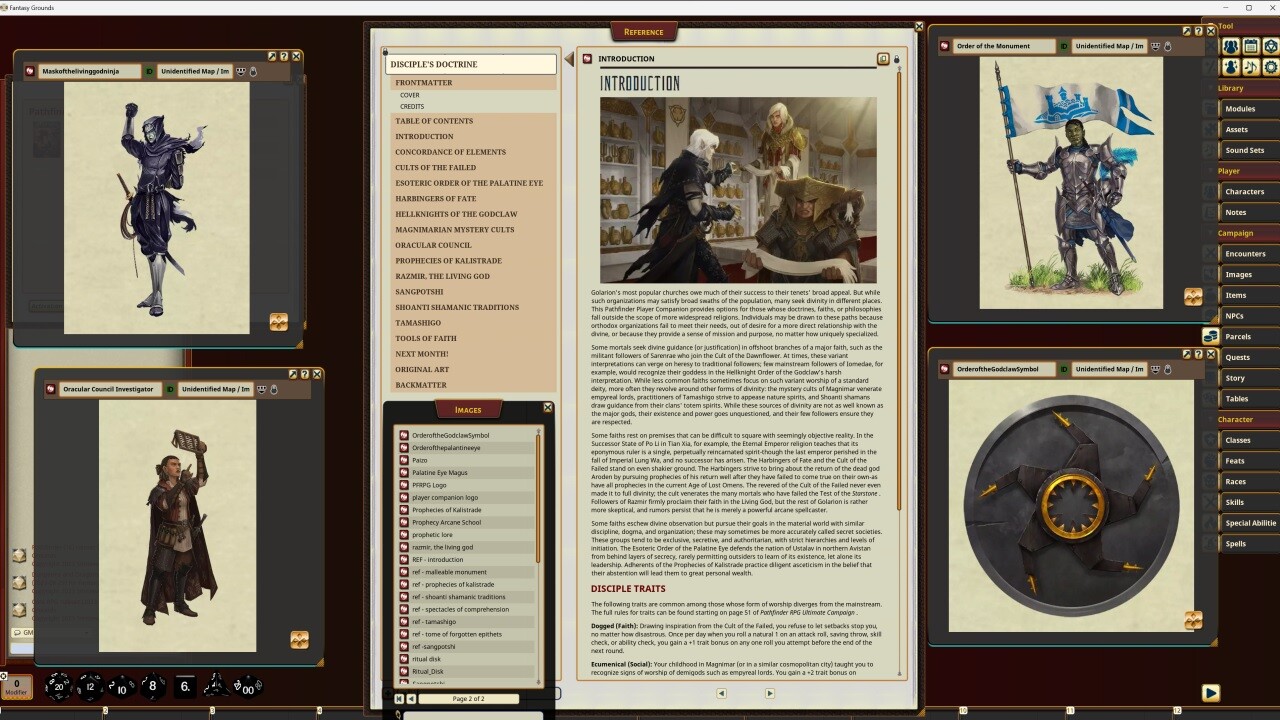The image size is (1280, 720).
Task: Click the chat bubble on Maskofthelivinggodninja window
Action: [x=241, y=71]
